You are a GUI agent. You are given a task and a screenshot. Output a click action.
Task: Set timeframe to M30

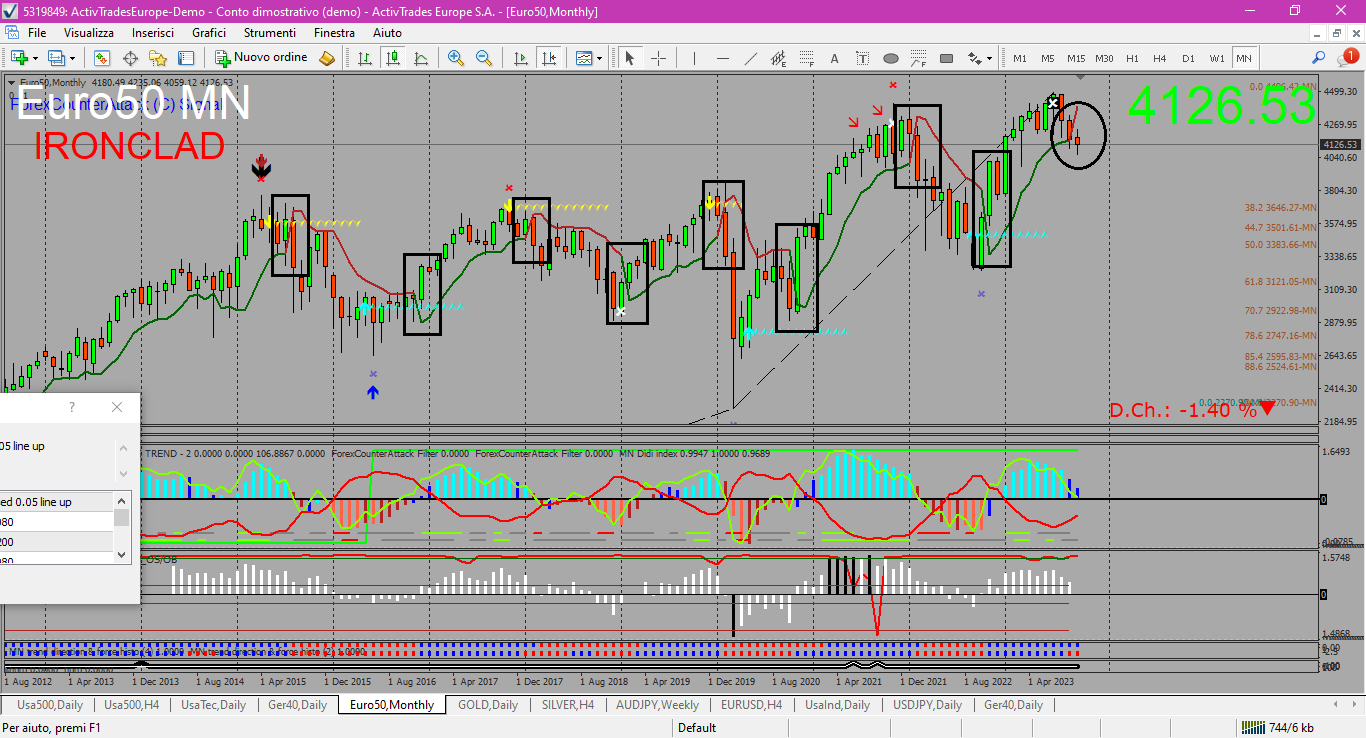(x=1104, y=58)
